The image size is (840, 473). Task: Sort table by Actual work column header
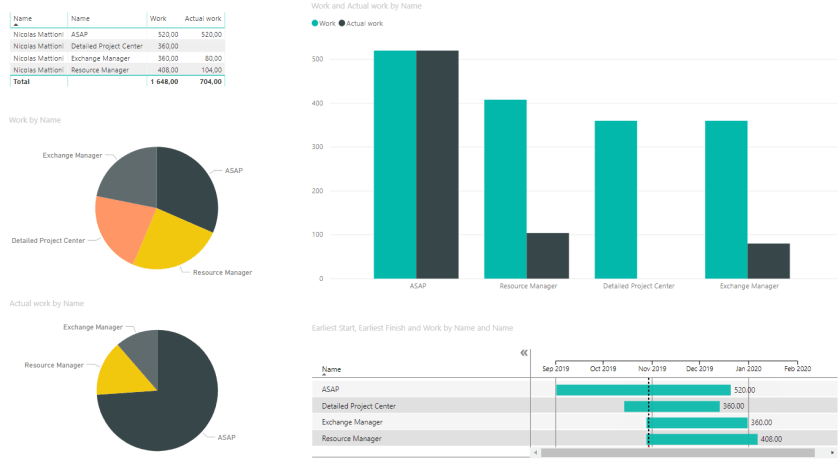203,18
